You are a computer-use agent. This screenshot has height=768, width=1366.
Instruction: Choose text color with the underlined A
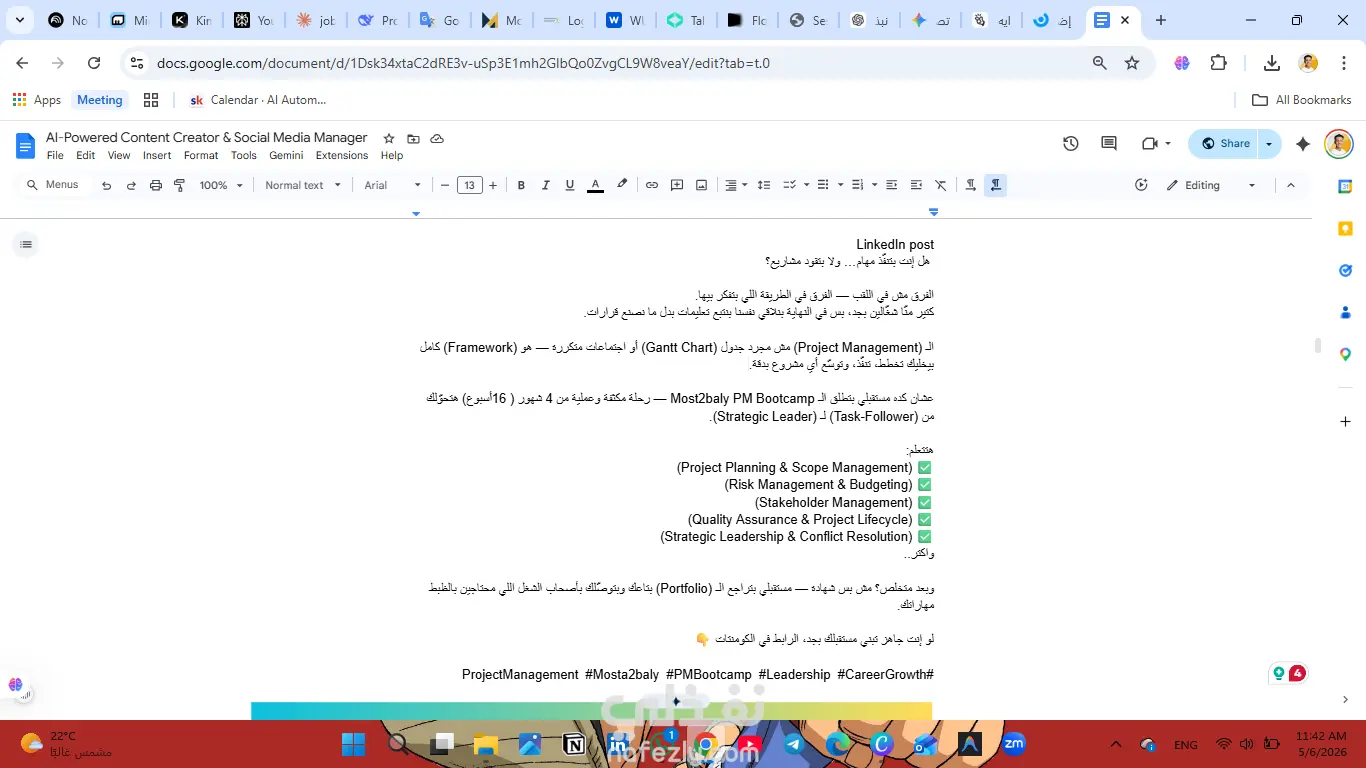(595, 185)
